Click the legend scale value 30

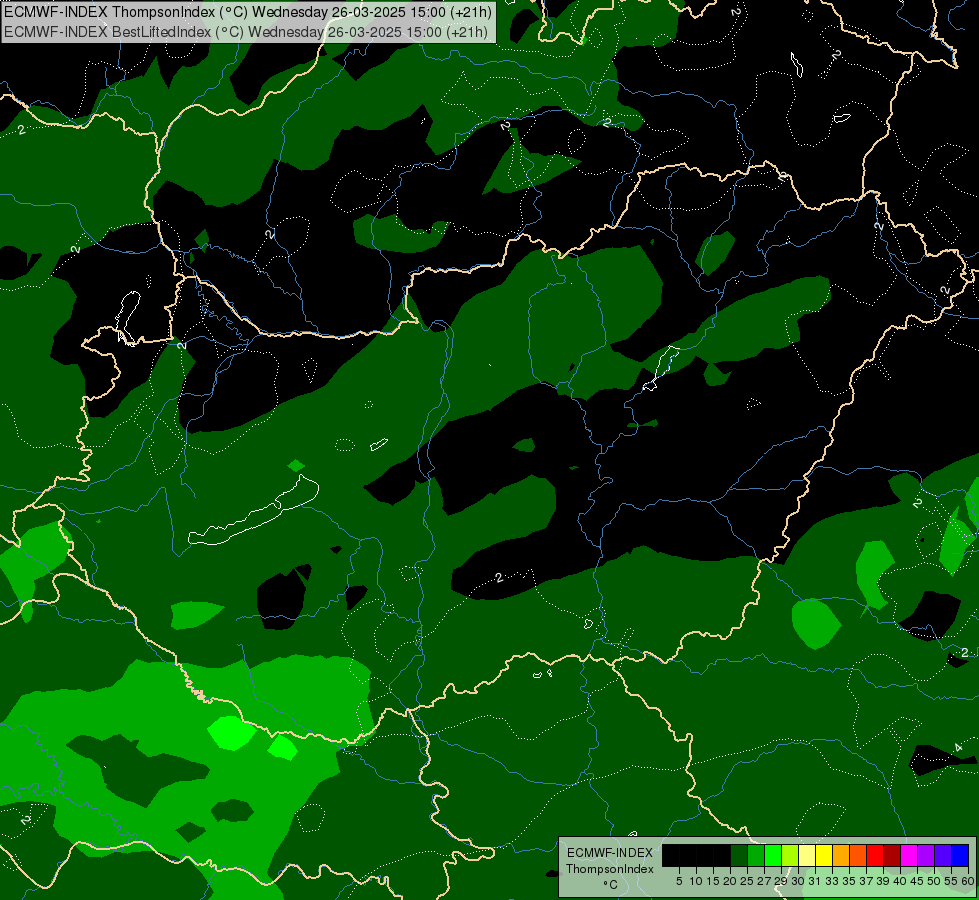[799, 881]
